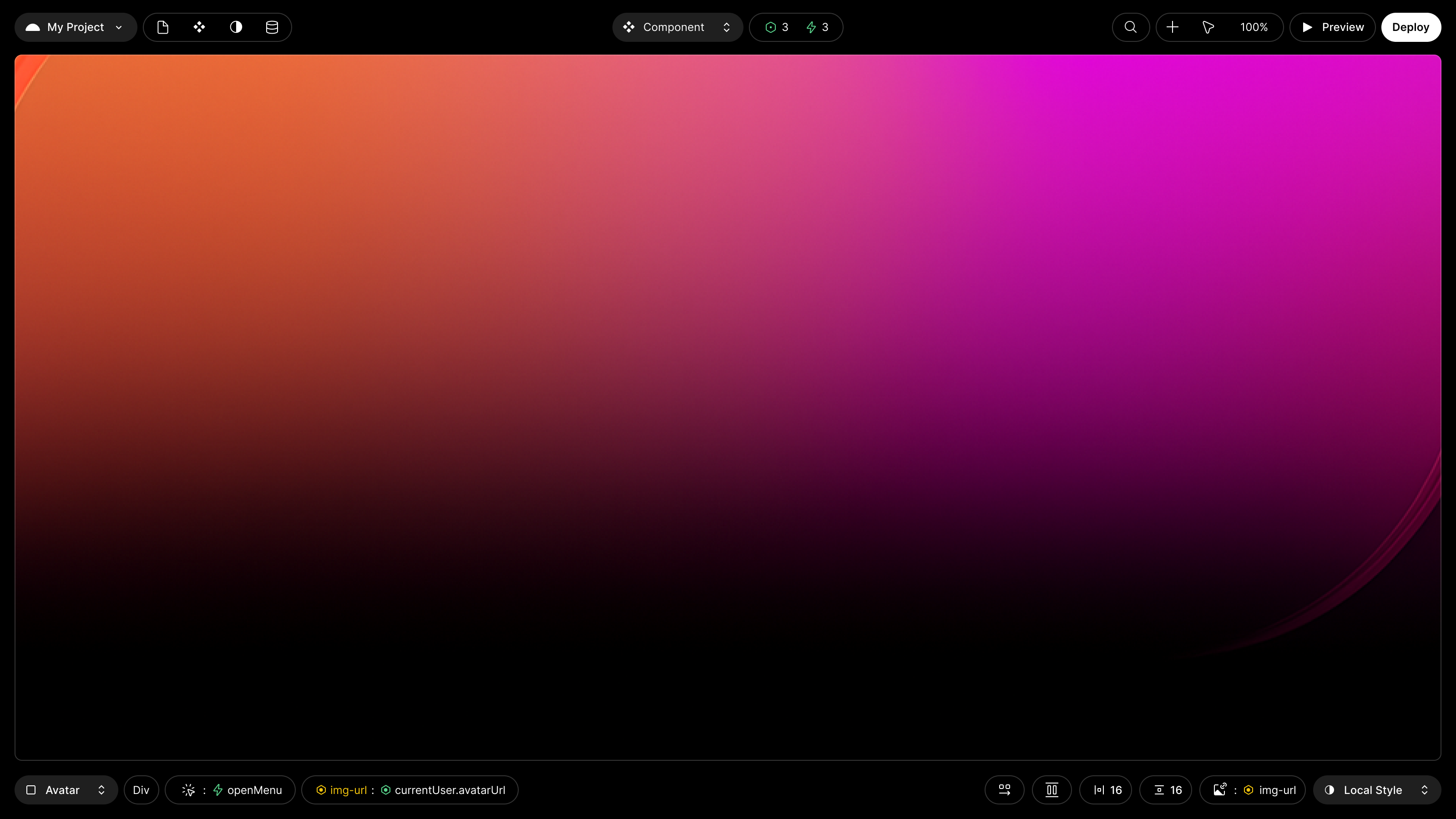Click the 100% zoom level

click(1254, 27)
